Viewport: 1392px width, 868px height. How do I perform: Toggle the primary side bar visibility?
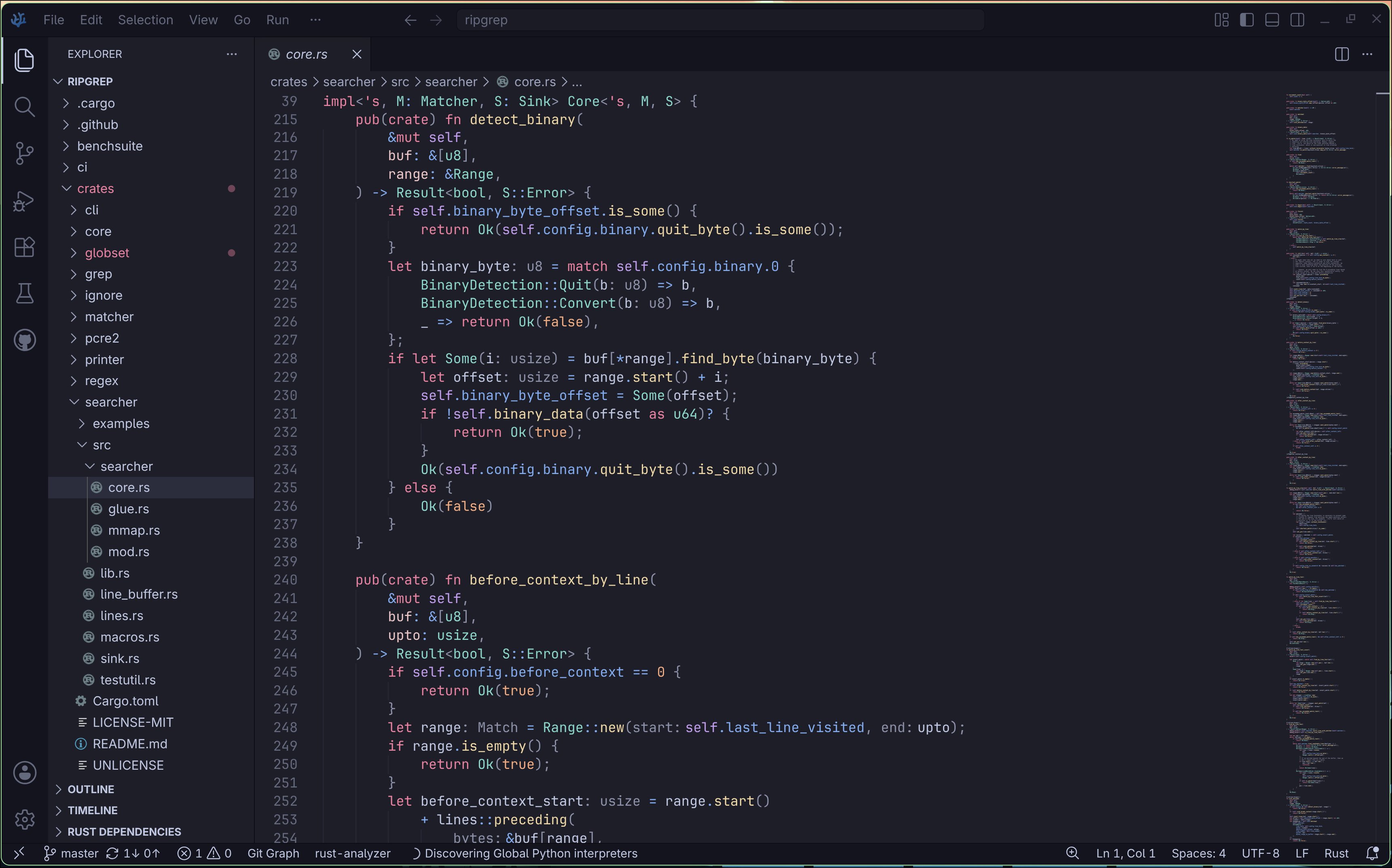1246,20
